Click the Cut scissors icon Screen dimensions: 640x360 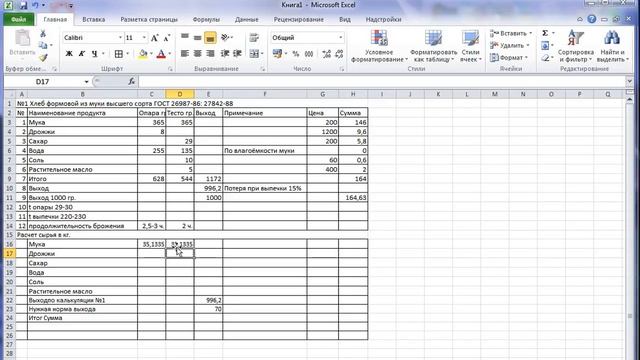click(43, 34)
